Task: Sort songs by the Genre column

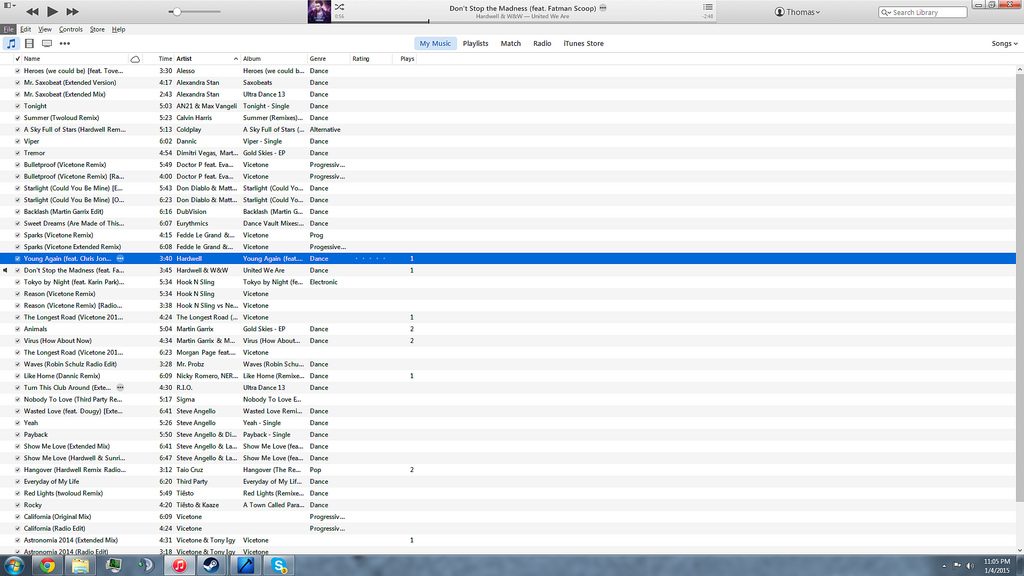Action: tap(318, 59)
